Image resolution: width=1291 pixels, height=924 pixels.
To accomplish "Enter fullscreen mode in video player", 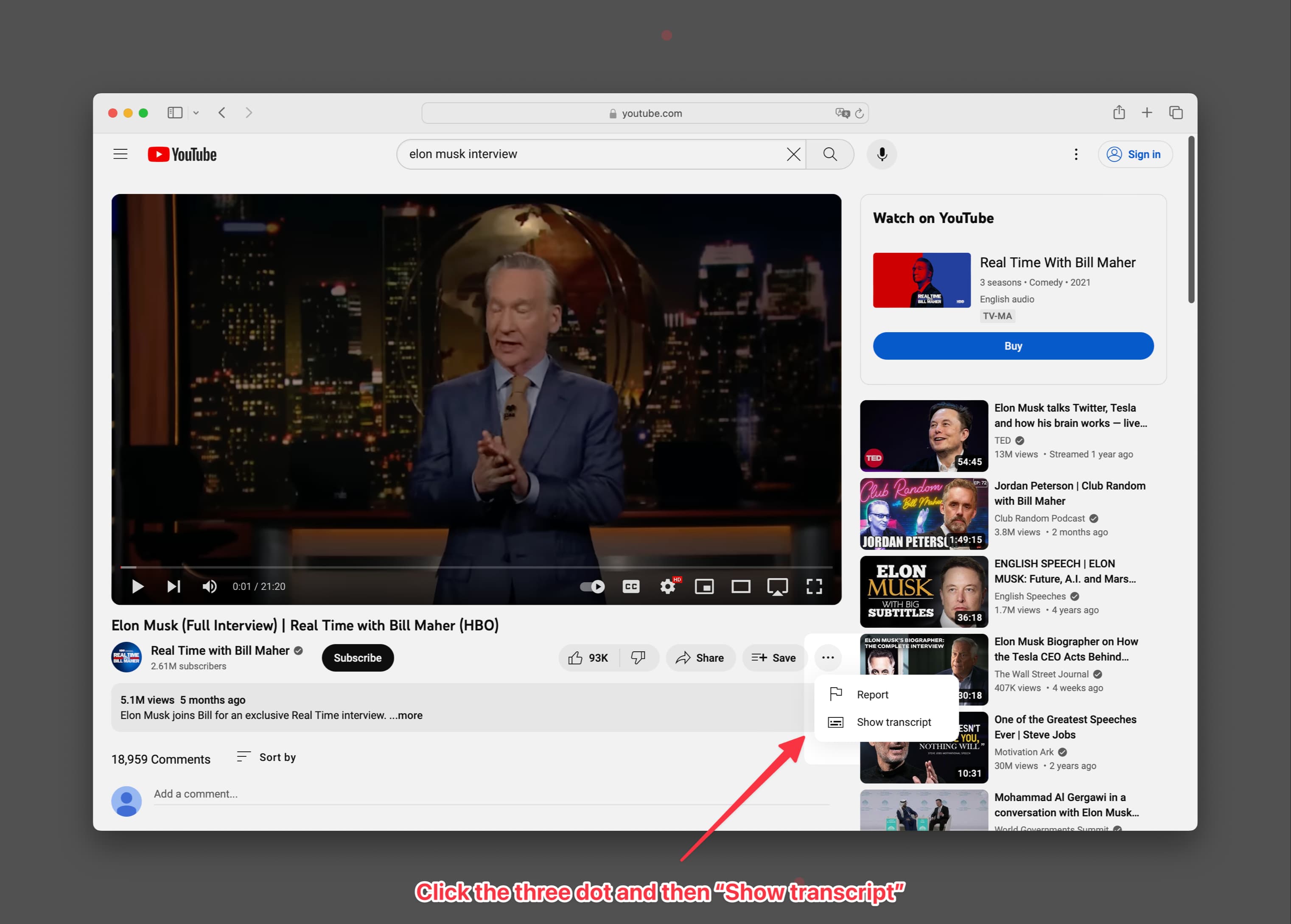I will point(814,587).
